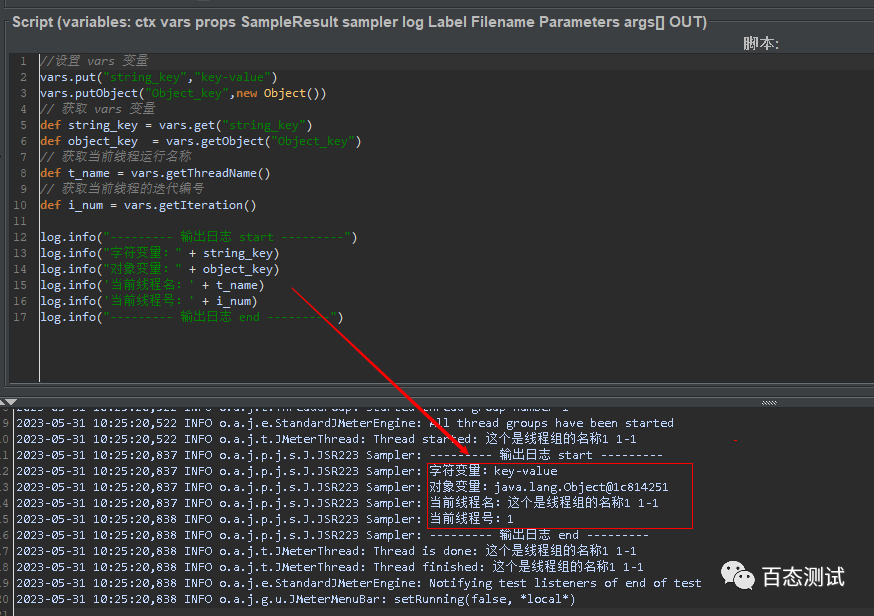Click log output '字符变量: key-value'
Screen dimensions: 874x616
pyautogui.click(x=493, y=471)
